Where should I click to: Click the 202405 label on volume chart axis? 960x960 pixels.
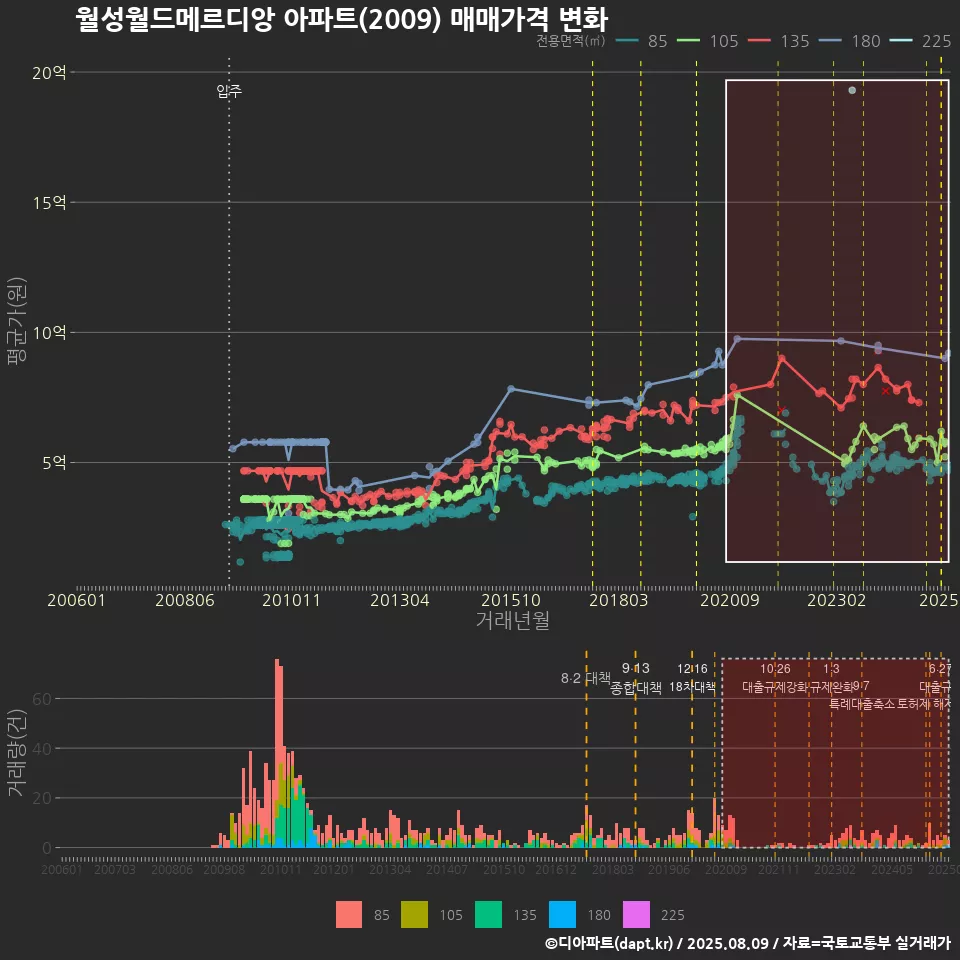(892, 869)
